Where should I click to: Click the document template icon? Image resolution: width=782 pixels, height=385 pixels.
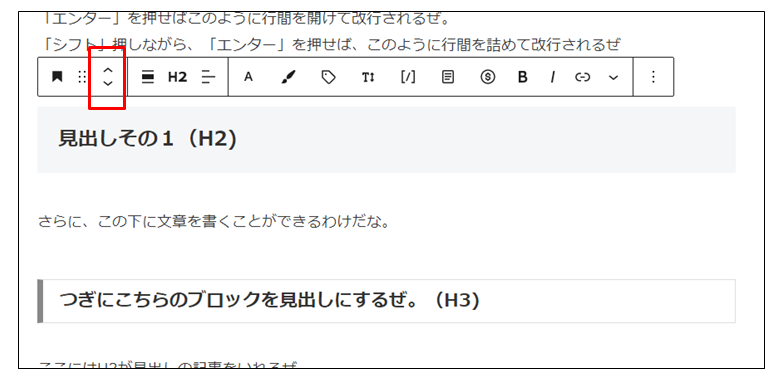point(448,77)
